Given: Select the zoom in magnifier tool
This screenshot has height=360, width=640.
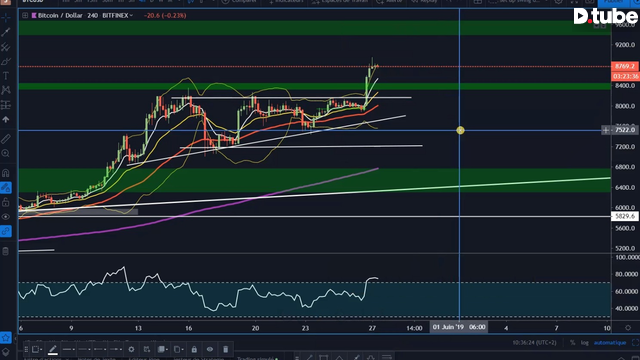Looking at the screenshot, I should (6, 153).
